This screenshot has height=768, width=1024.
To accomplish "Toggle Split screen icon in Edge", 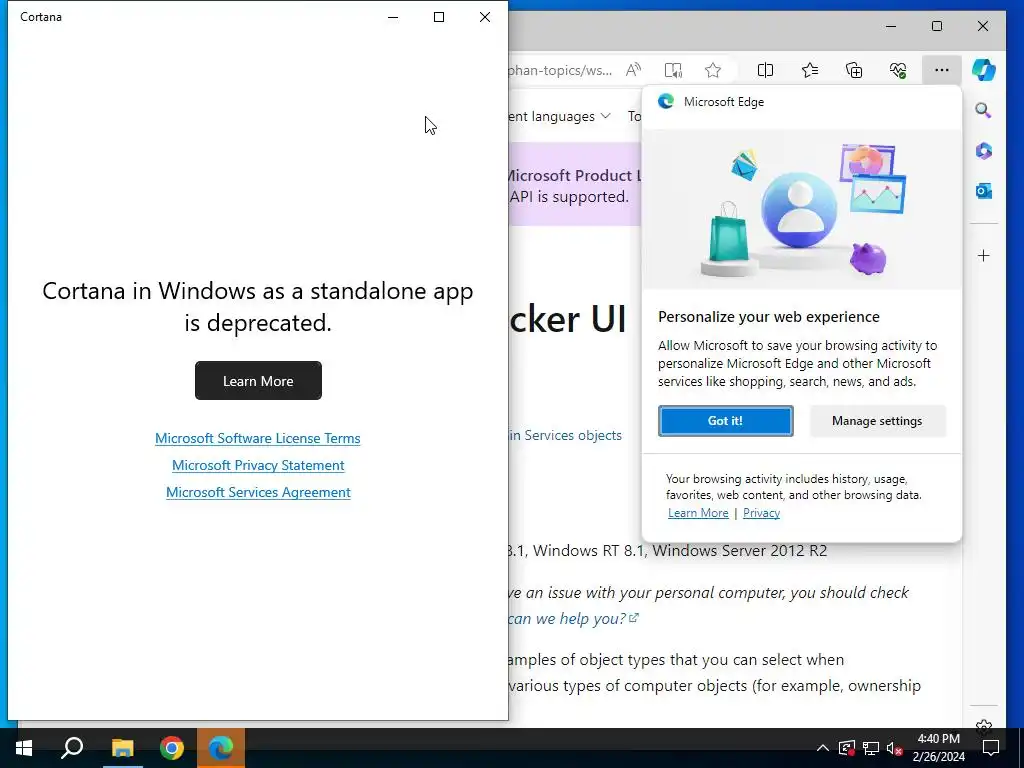I will [765, 70].
